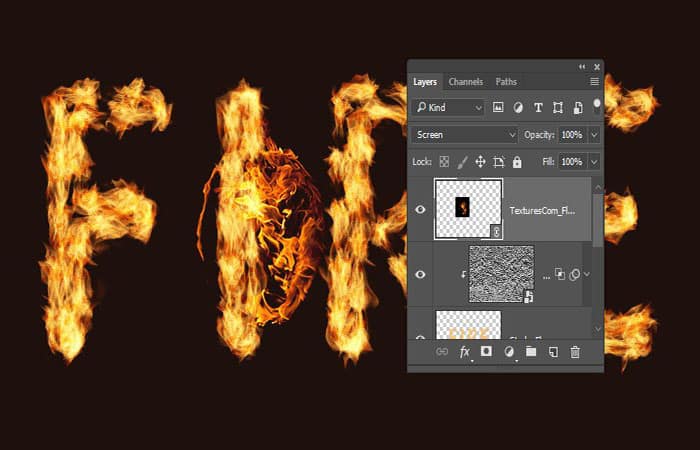
Task: Select the FIRE text layer thumbnail
Action: [x=468, y=325]
